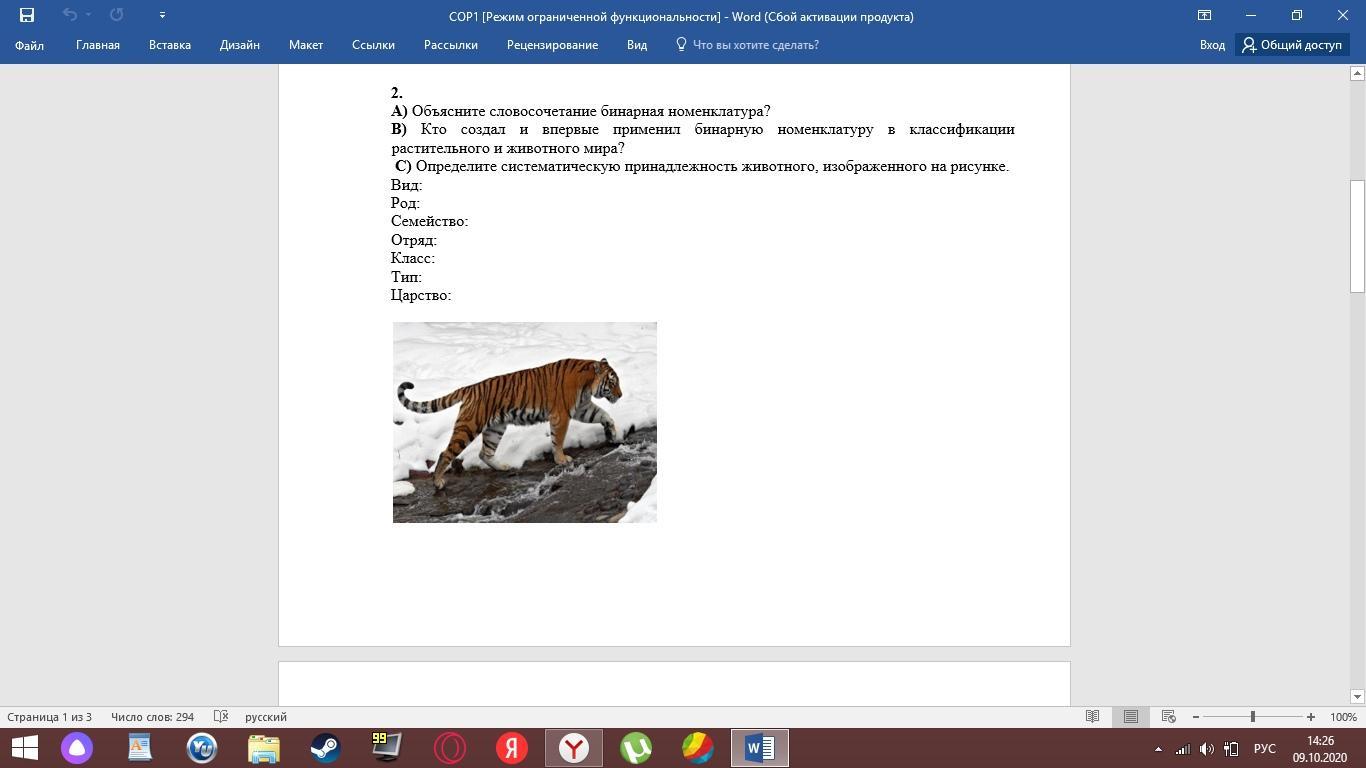This screenshot has height=768, width=1366.
Task: Click the zoom slider handle
Action: 1253,717
